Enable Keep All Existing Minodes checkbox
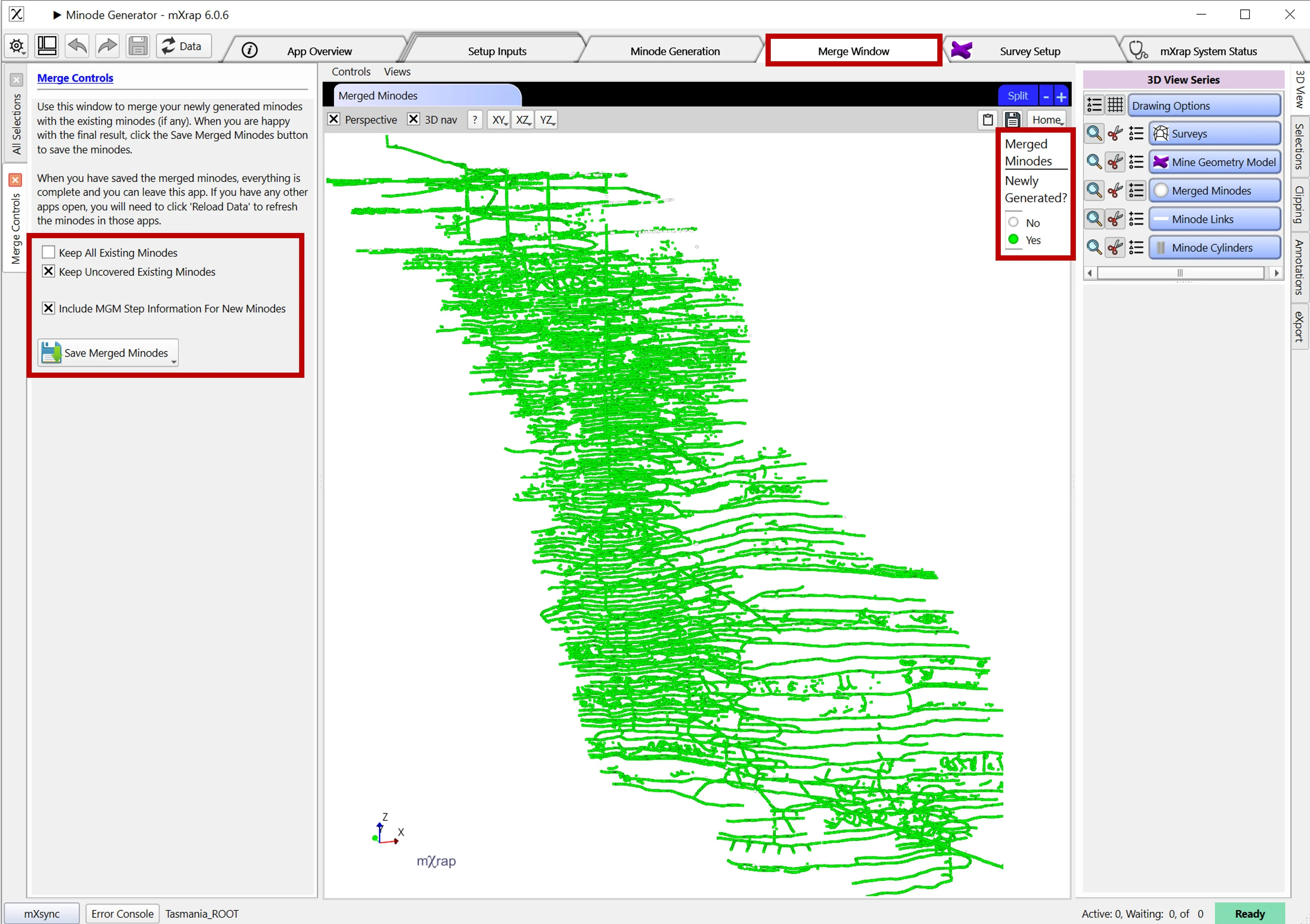The width and height of the screenshot is (1310, 924). point(49,252)
